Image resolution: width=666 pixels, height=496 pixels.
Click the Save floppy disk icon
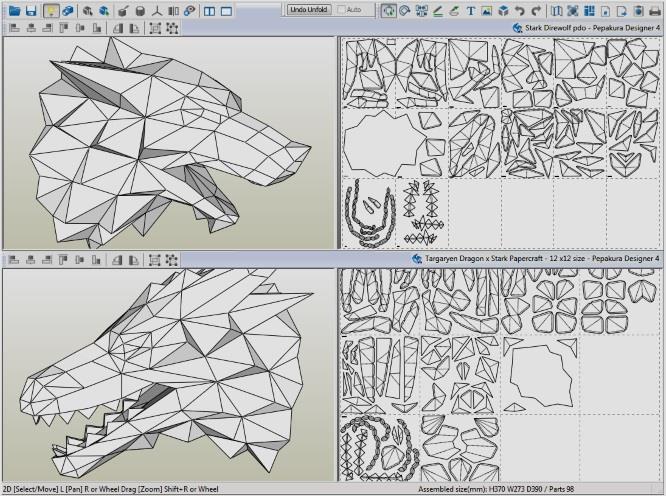coord(31,11)
